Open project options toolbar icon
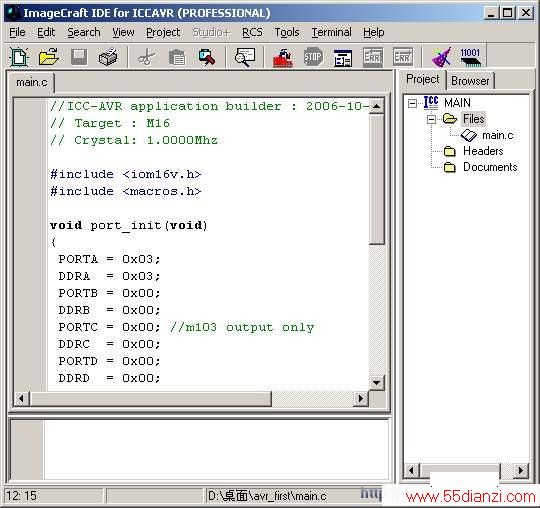This screenshot has height=508, width=540. click(x=343, y=58)
